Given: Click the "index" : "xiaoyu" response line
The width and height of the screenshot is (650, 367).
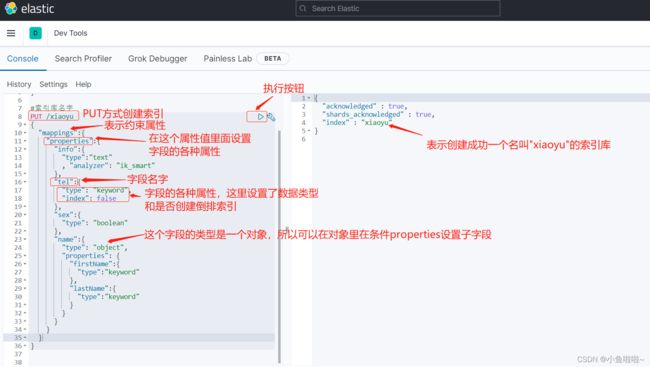Looking at the screenshot, I should point(357,123).
